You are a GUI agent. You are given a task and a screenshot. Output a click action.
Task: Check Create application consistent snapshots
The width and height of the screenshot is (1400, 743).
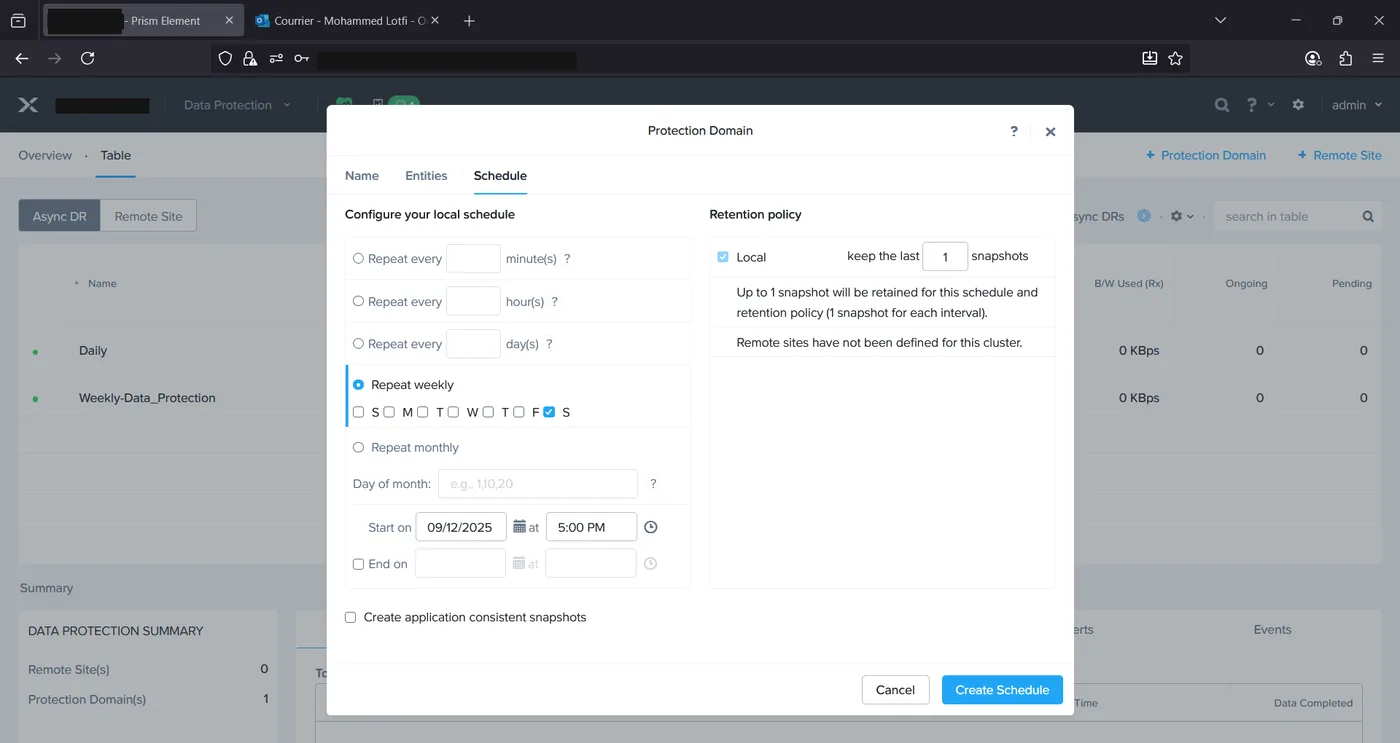pyautogui.click(x=350, y=618)
